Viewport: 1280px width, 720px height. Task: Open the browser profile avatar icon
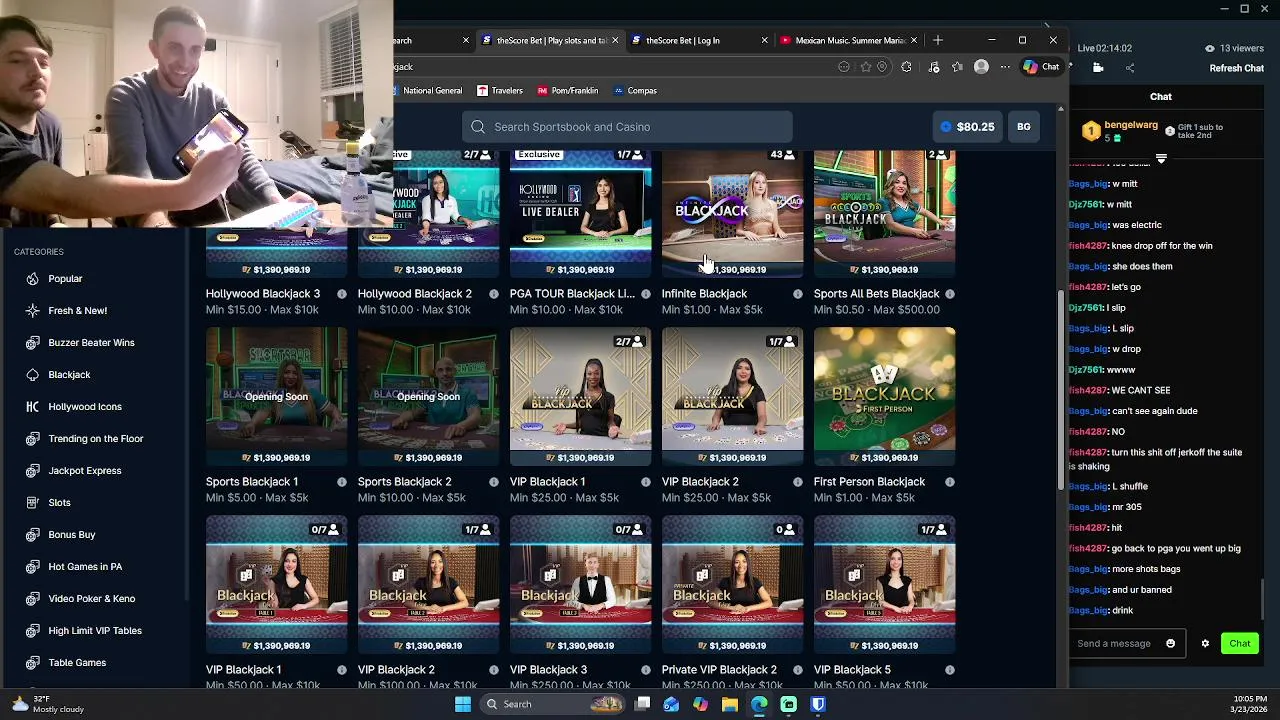tap(981, 67)
